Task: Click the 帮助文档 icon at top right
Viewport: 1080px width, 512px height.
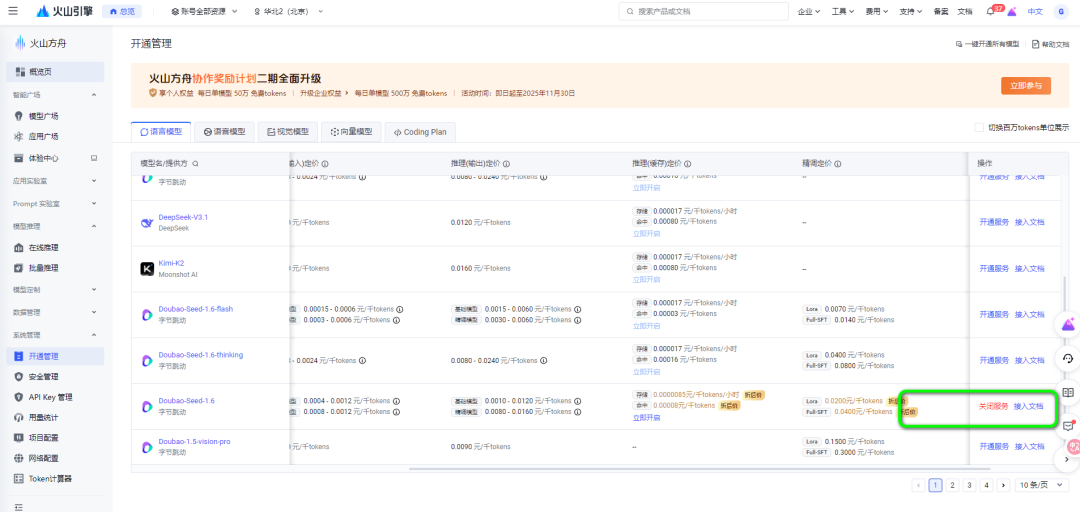Action: [x=1035, y=44]
